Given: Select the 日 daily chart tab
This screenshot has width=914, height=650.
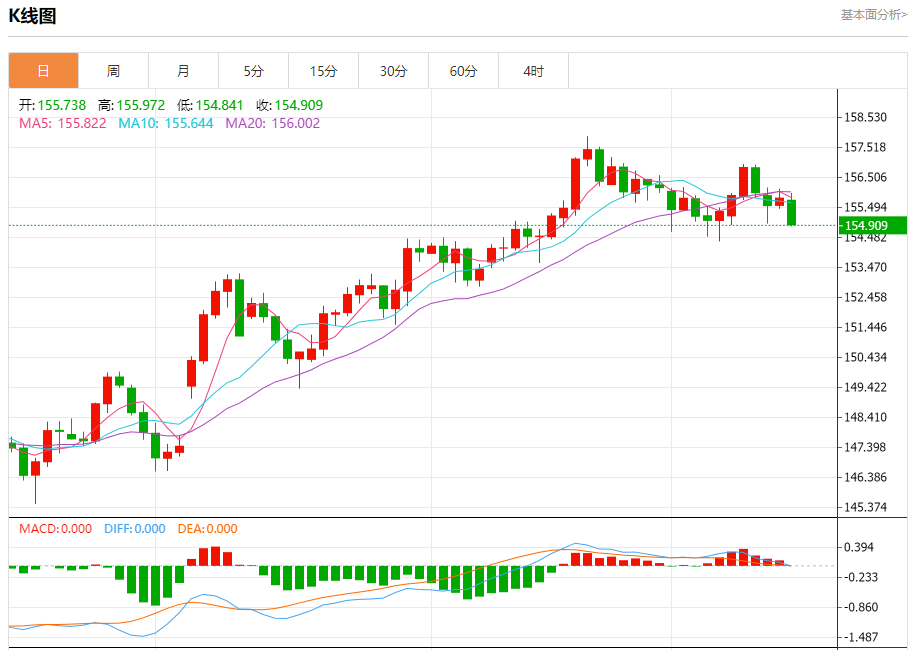Looking at the screenshot, I should coord(43,71).
